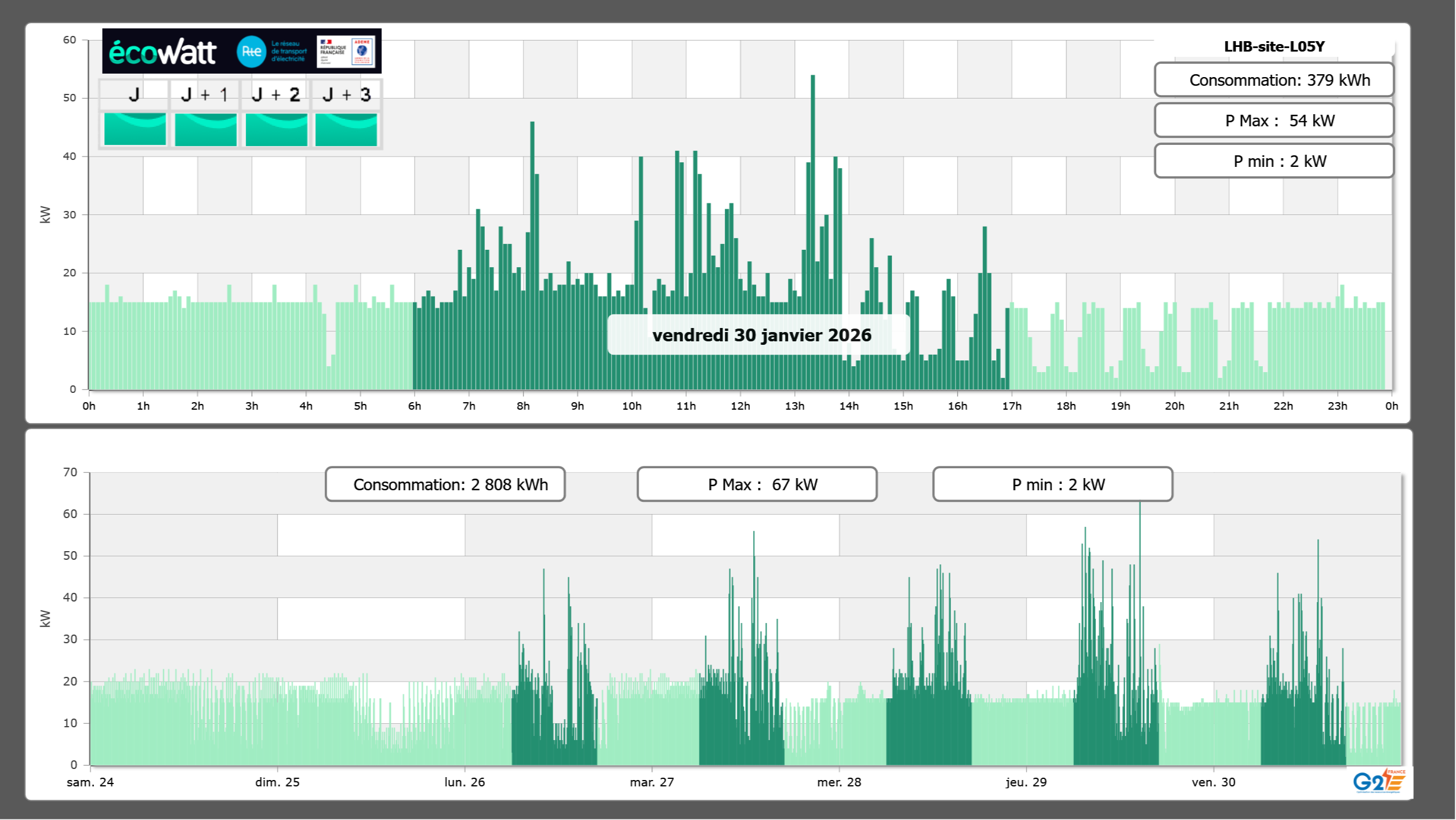Click the G2E France logo
Screen dimensions: 1456x820
[1379, 782]
